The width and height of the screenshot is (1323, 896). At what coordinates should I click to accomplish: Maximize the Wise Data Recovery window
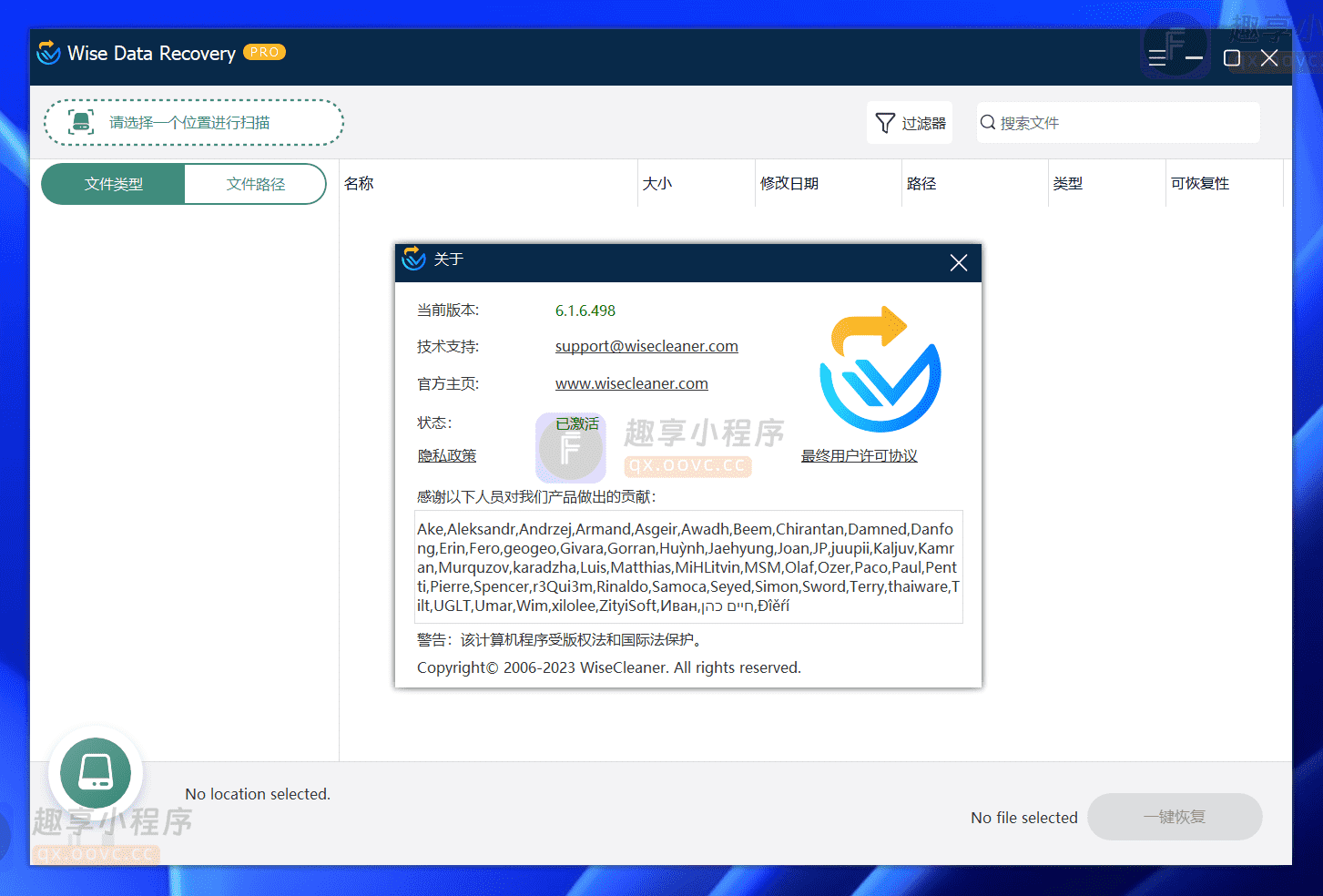click(1232, 58)
